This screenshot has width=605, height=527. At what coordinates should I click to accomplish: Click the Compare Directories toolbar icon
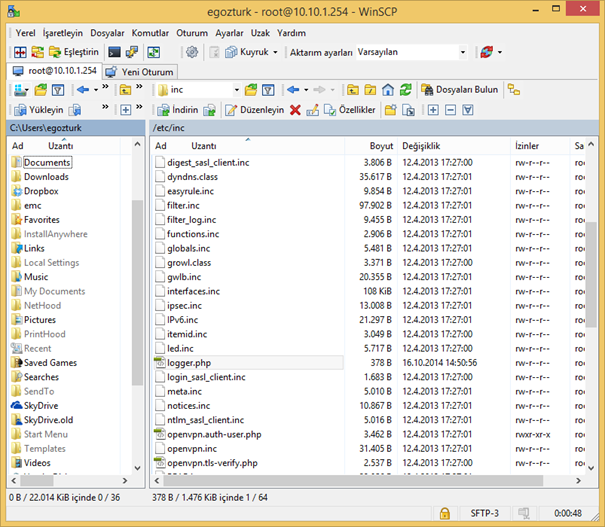click(x=20, y=52)
